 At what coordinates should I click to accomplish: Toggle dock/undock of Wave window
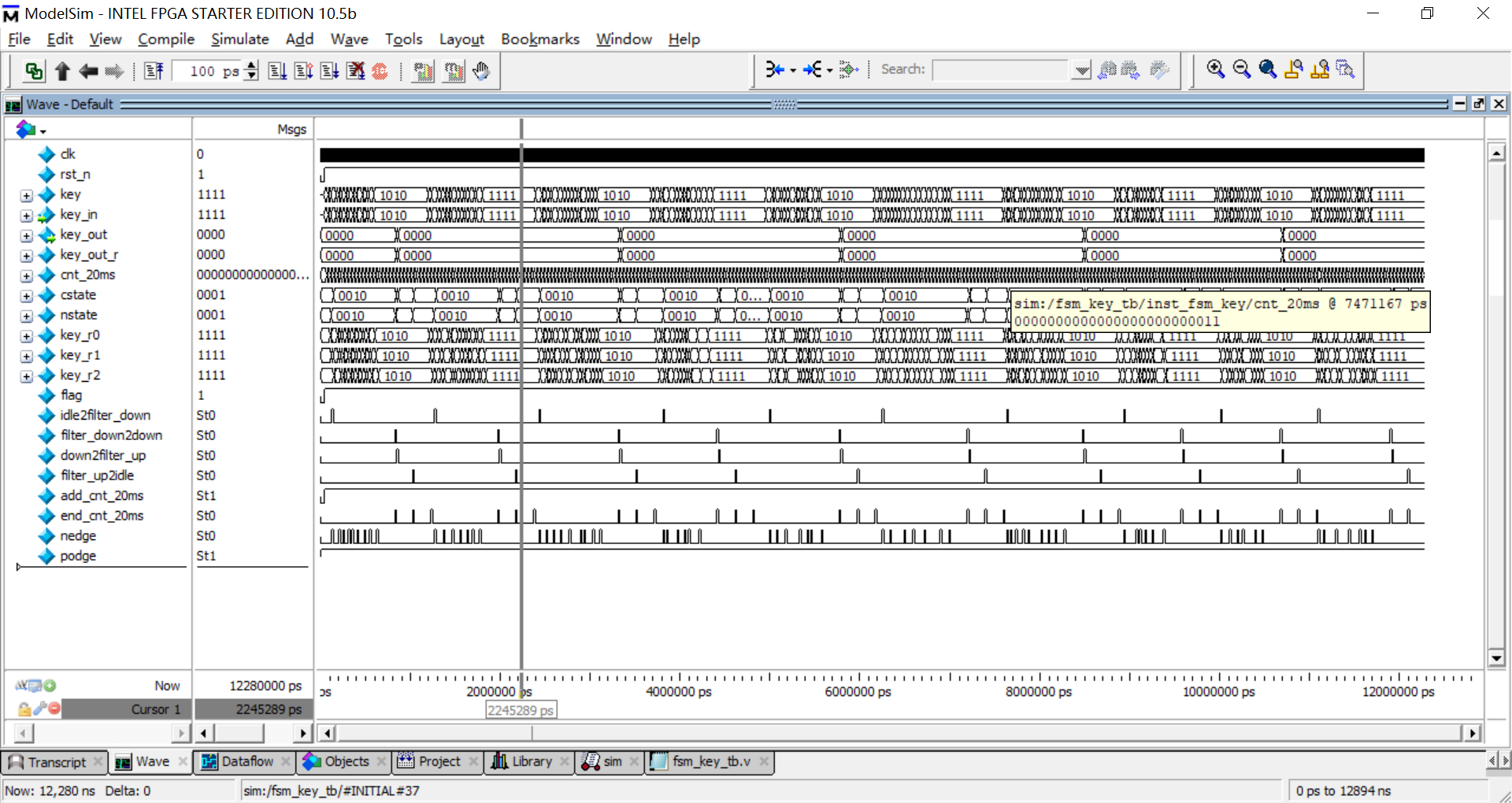click(1479, 104)
